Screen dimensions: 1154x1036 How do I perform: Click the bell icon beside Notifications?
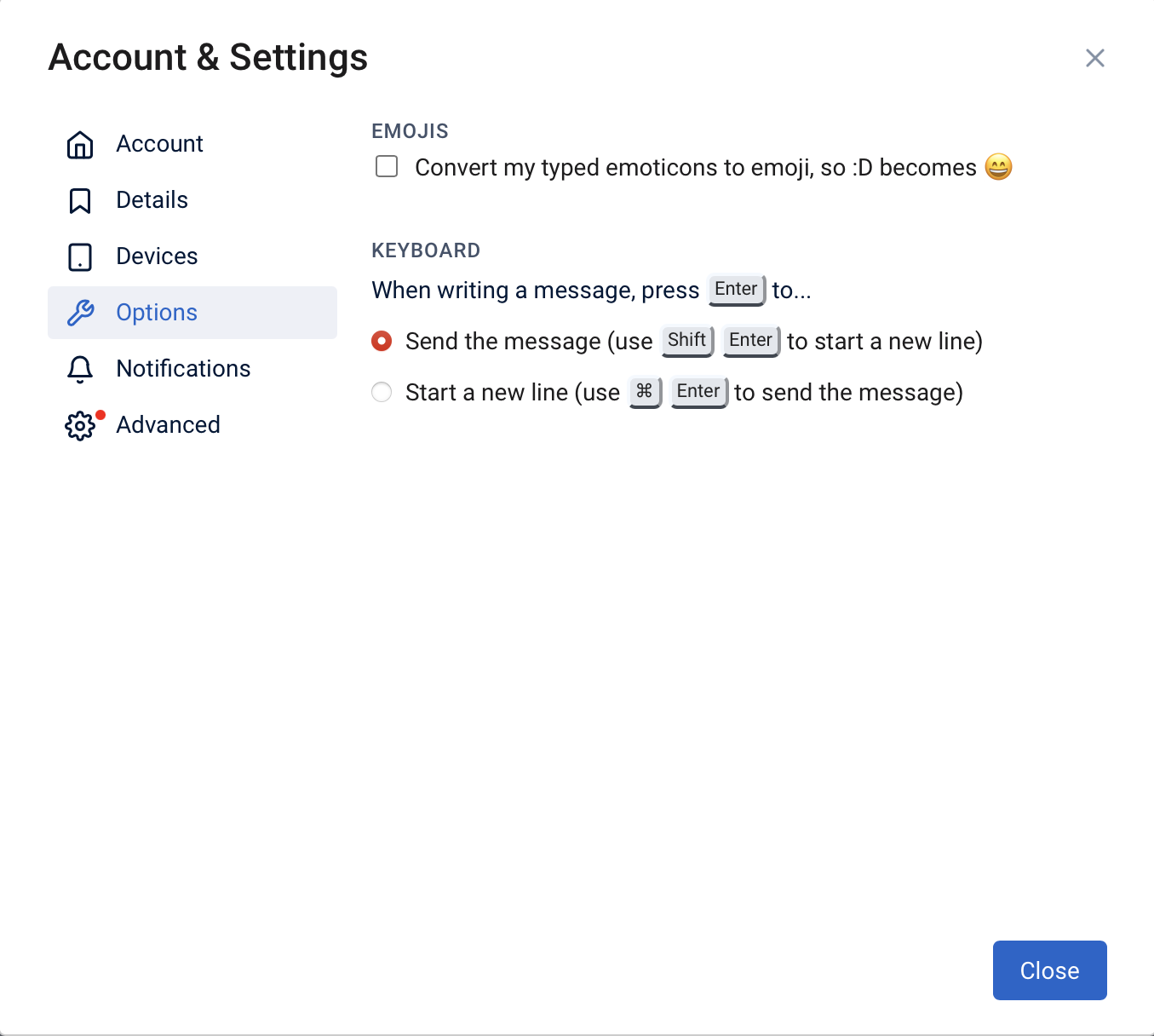click(x=79, y=369)
